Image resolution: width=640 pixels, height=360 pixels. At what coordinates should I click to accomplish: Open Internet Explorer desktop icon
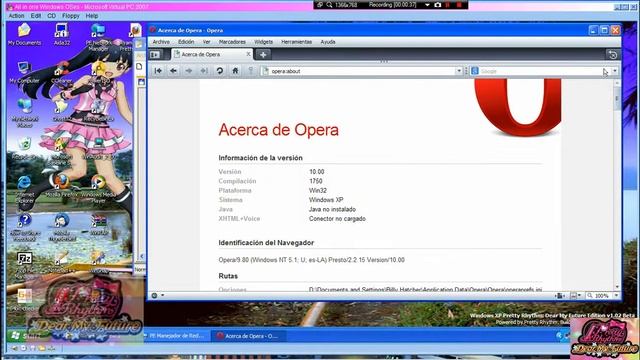pos(24,189)
